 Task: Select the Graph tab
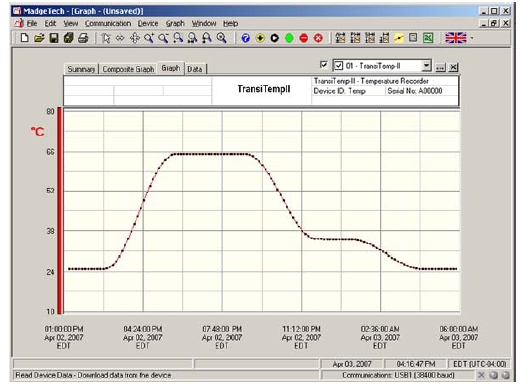pos(171,68)
